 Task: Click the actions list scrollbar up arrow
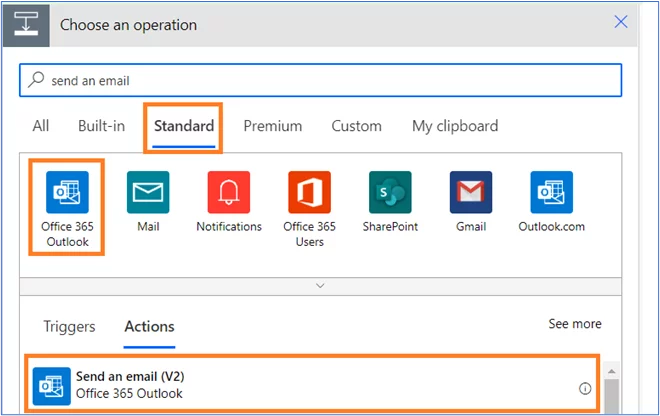(612, 371)
